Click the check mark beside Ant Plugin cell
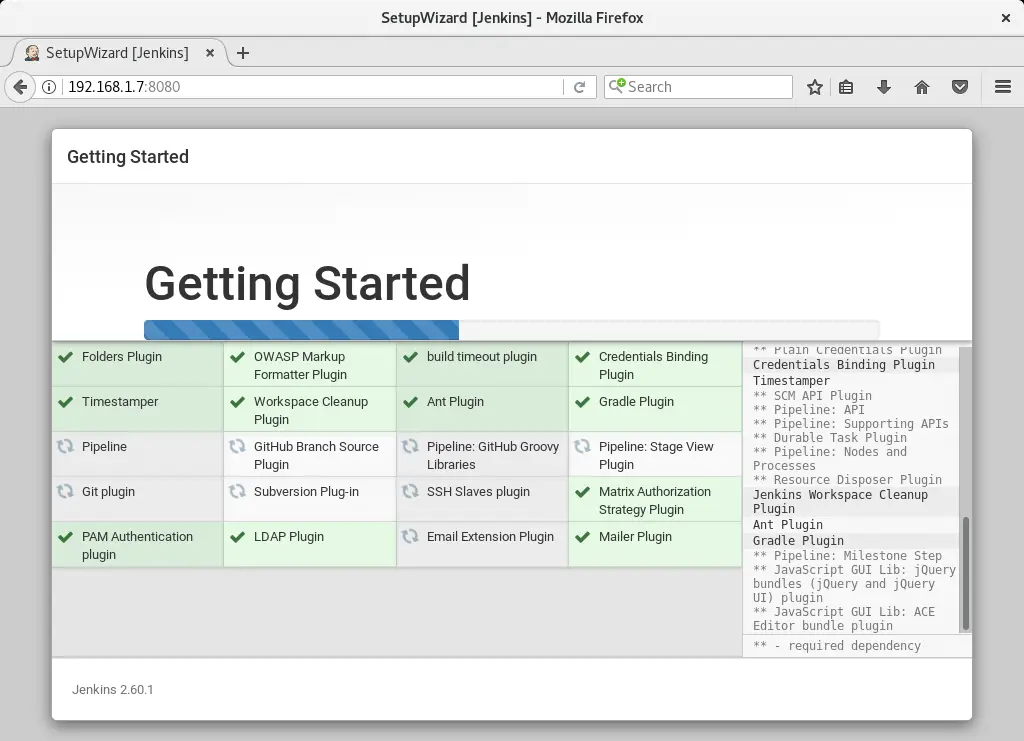Screen dimensions: 1024x741 point(410,402)
